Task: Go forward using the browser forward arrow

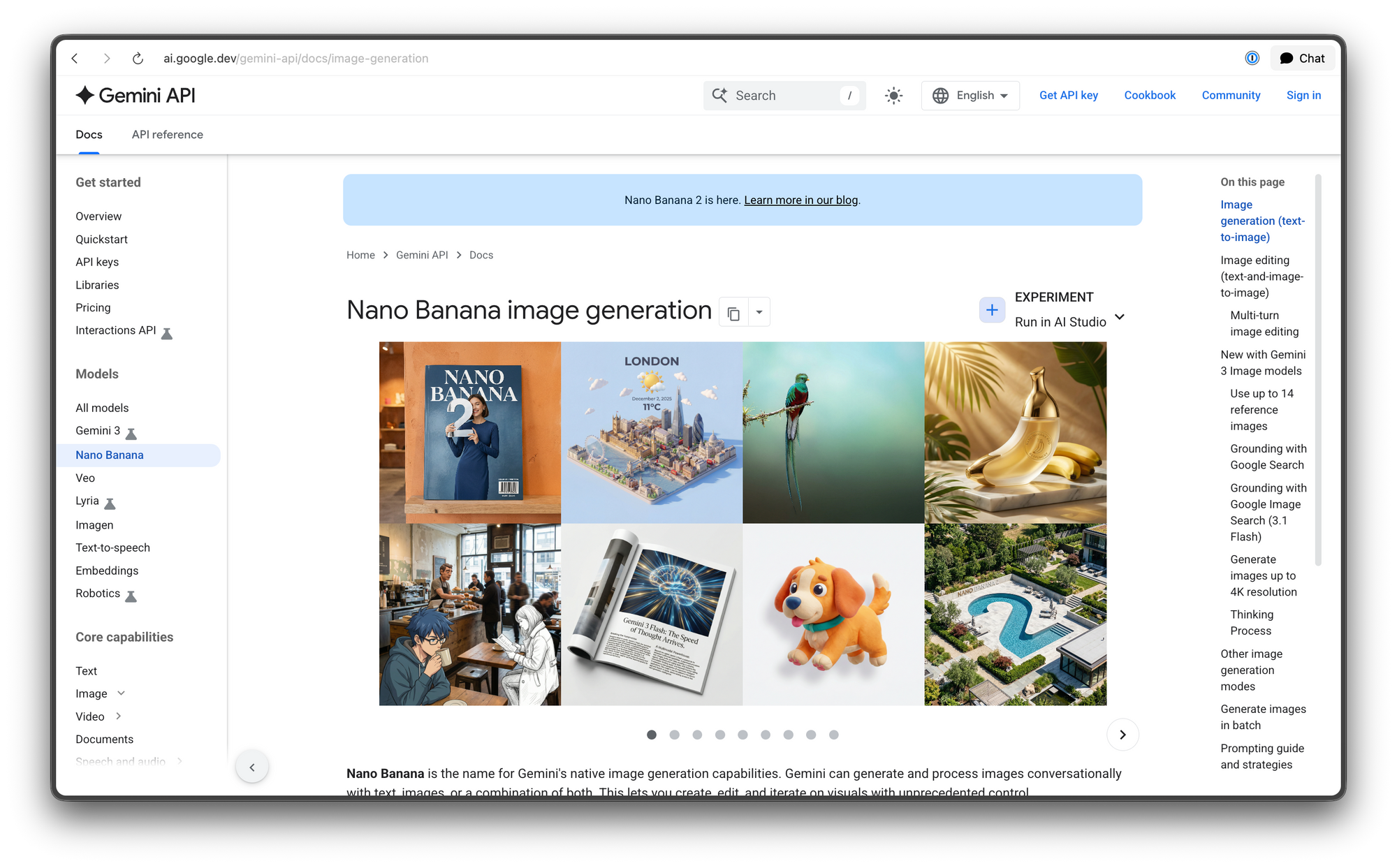Action: (x=107, y=59)
